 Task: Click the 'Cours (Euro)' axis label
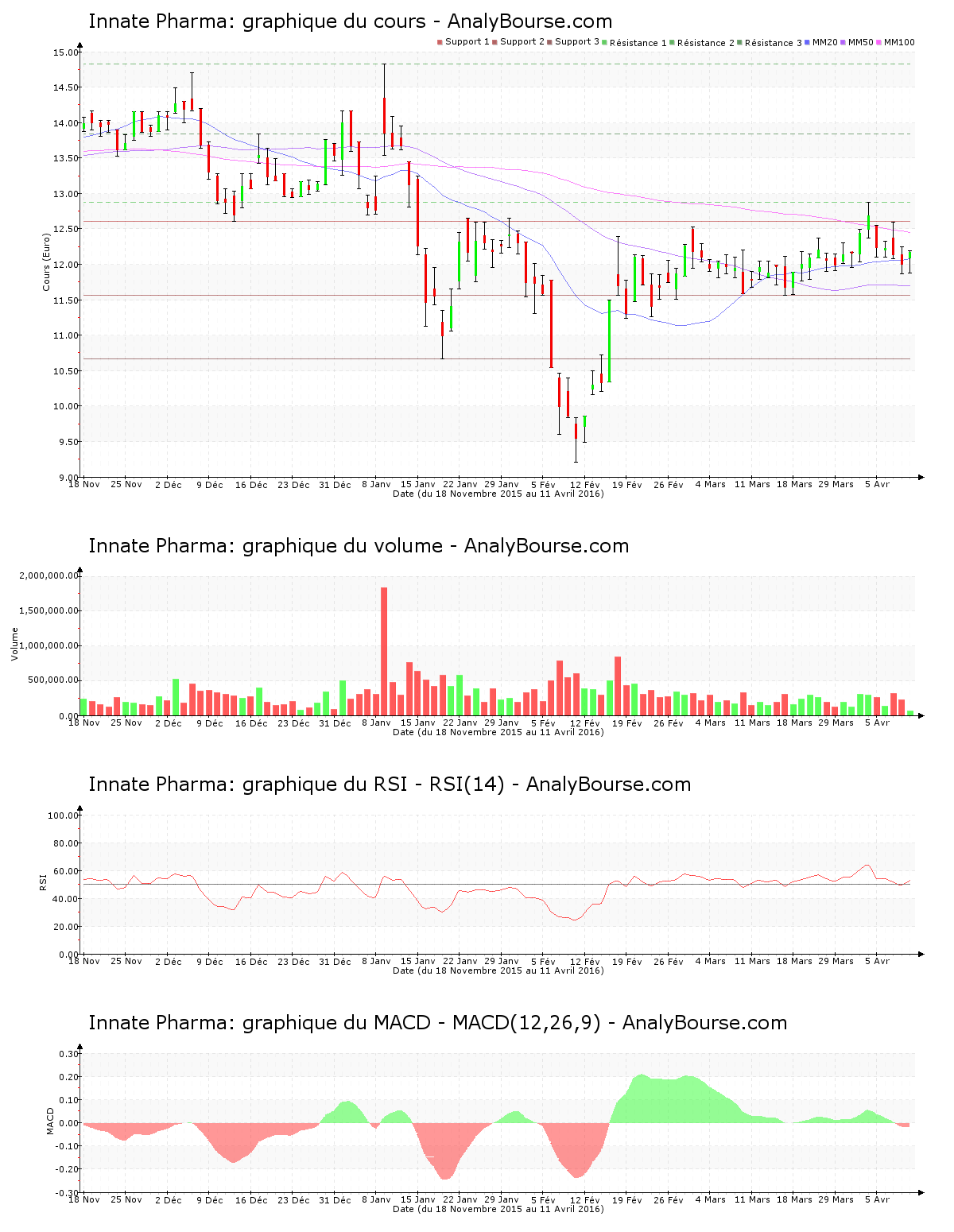point(46,262)
